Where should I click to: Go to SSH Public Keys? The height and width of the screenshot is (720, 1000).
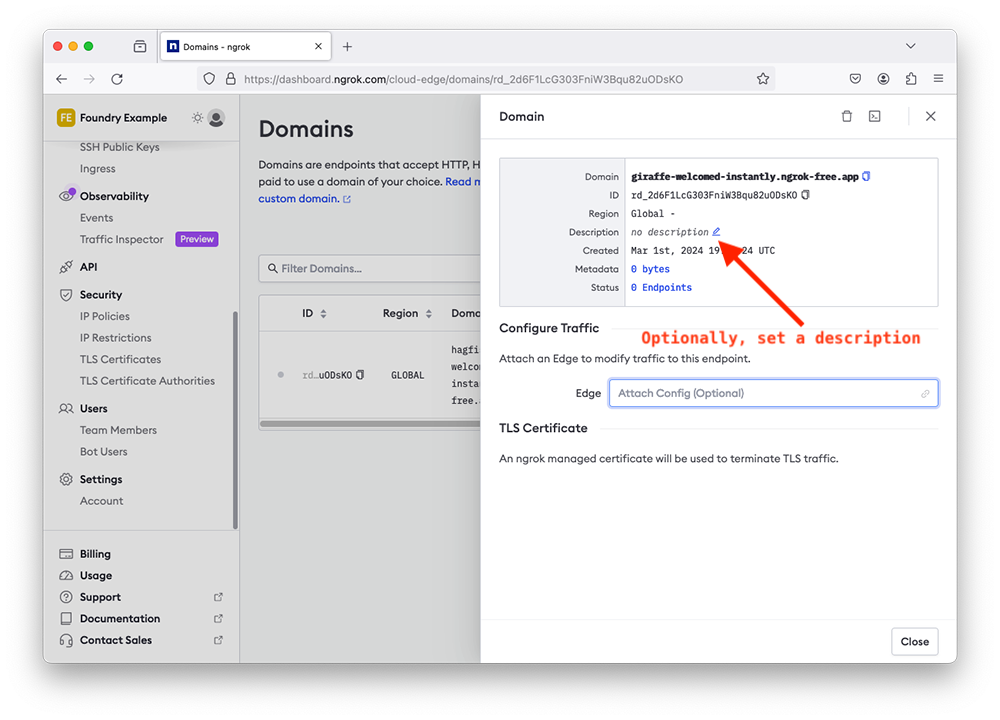coord(119,147)
